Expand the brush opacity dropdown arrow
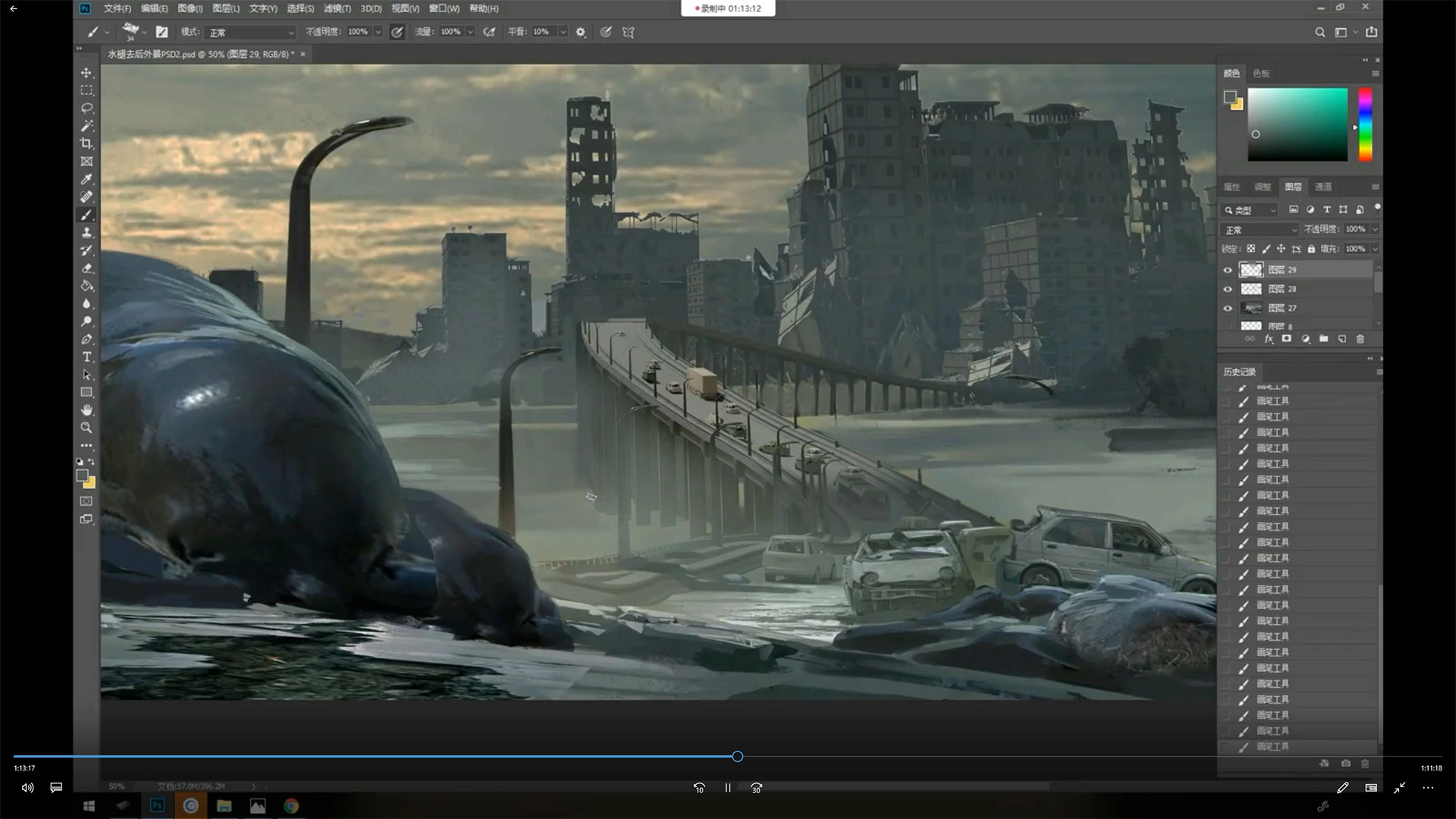 pyautogui.click(x=378, y=32)
